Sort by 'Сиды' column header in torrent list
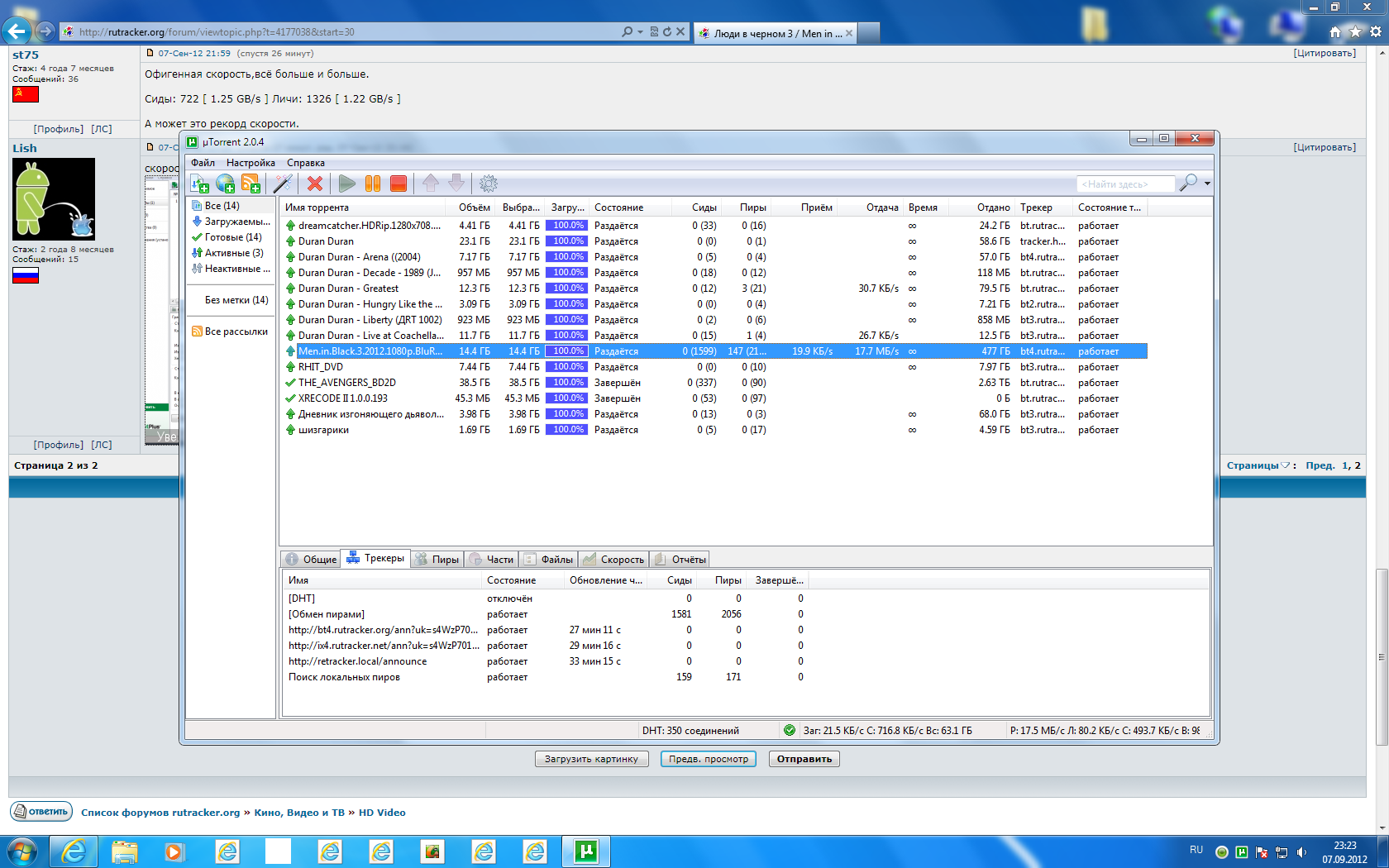Viewport: 1389px width, 868px height. (x=696, y=207)
